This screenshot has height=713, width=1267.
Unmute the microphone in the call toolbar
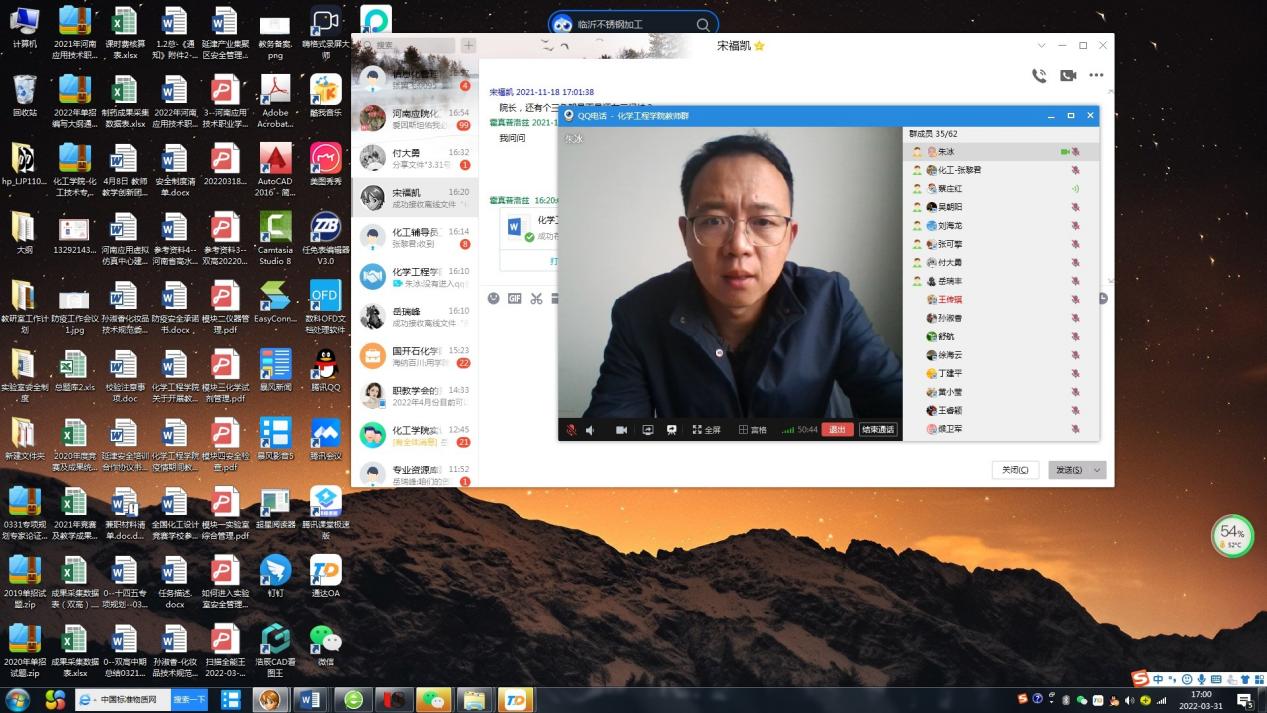[568, 429]
